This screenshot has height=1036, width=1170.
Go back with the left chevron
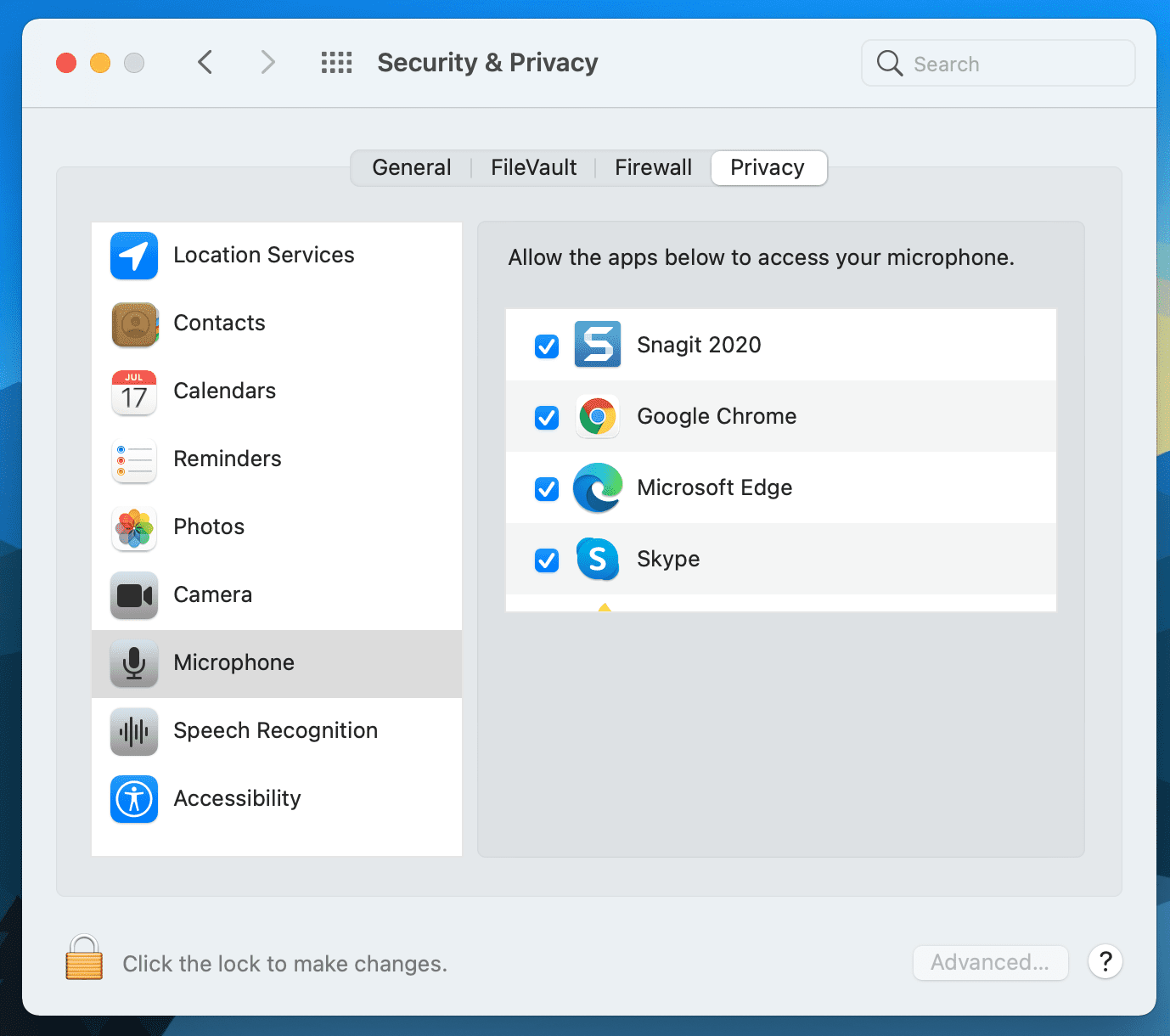205,62
